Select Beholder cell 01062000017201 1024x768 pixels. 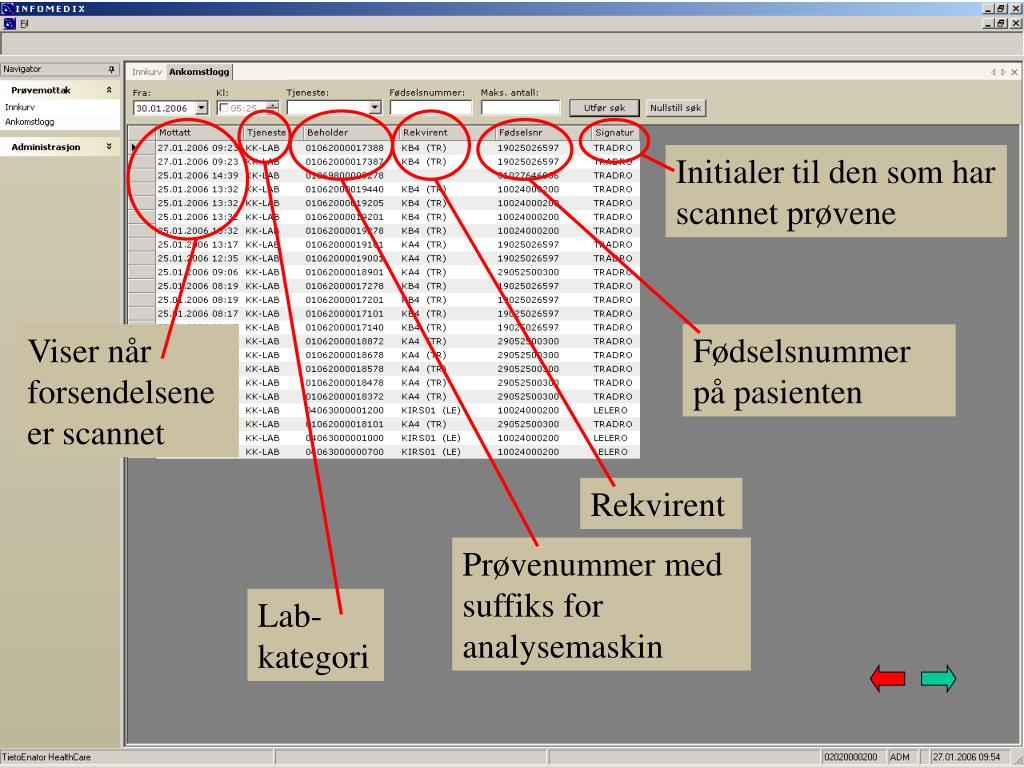coord(344,300)
